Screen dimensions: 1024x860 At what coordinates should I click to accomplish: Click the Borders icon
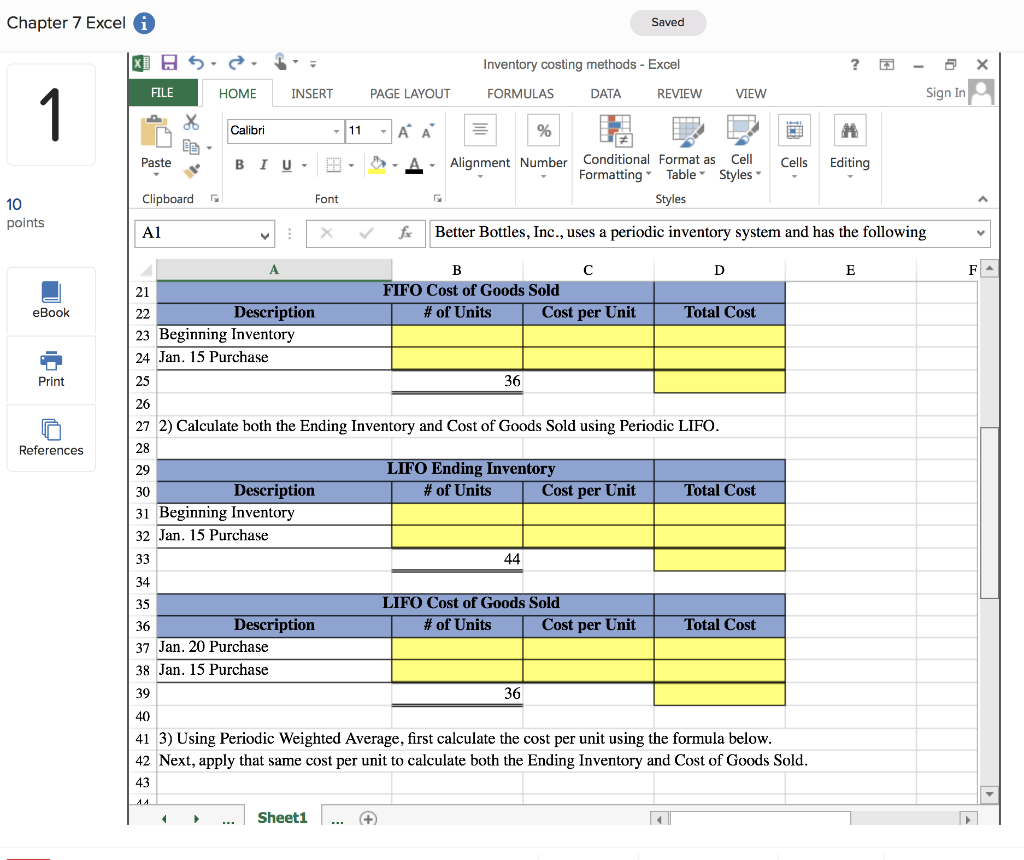(334, 165)
